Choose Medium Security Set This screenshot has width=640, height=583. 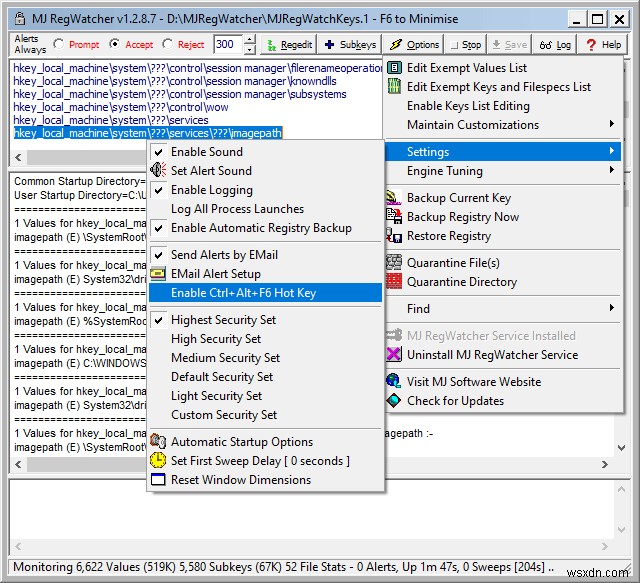coord(265,358)
